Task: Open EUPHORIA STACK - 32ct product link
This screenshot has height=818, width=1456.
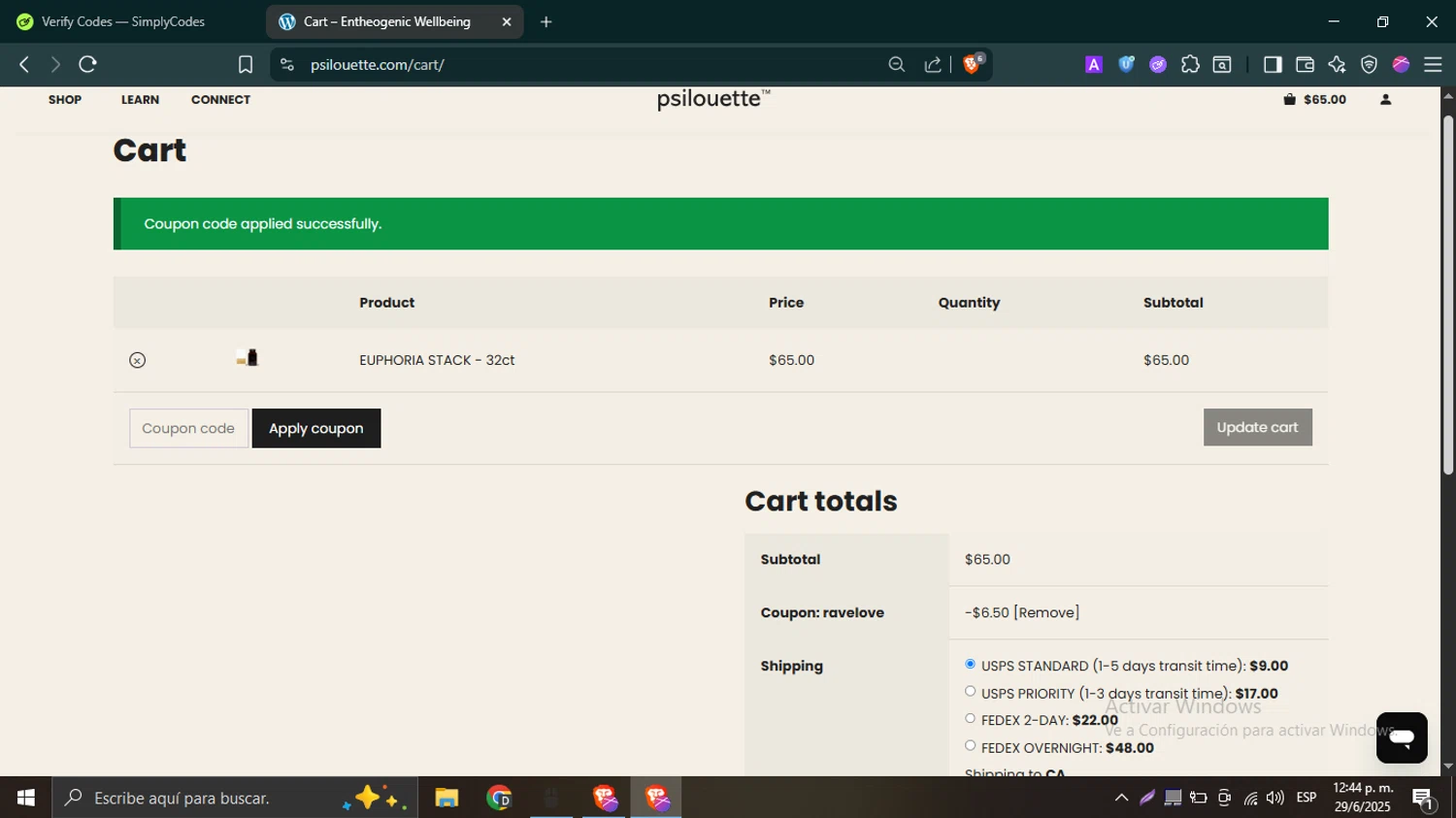Action: click(437, 360)
